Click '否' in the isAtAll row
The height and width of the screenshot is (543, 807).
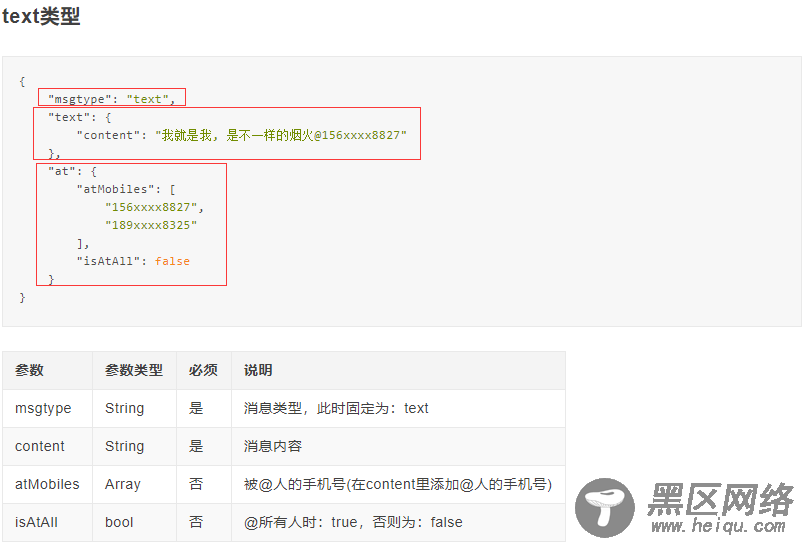click(196, 522)
